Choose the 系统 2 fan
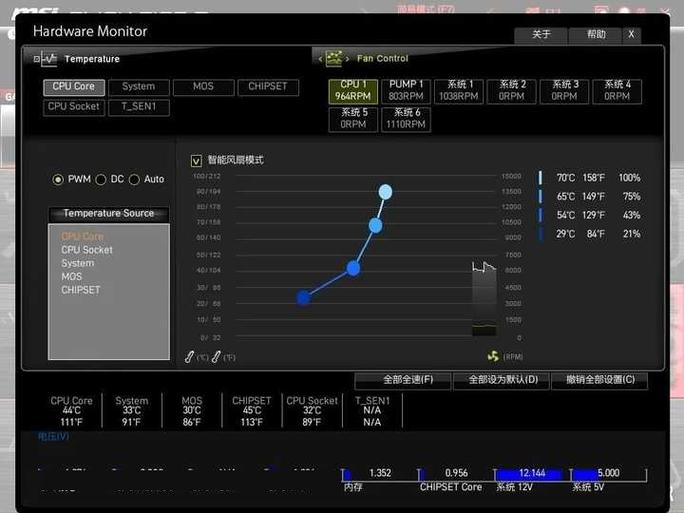Viewport: 684px width, 513px height. click(x=511, y=91)
